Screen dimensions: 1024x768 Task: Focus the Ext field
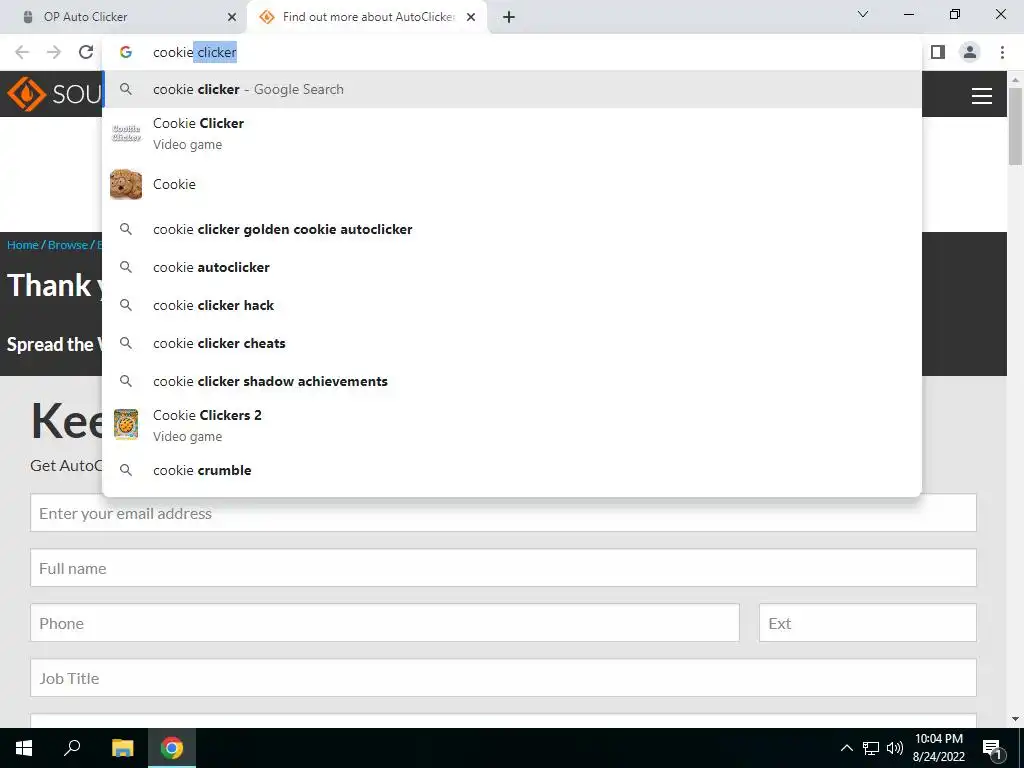(x=868, y=622)
